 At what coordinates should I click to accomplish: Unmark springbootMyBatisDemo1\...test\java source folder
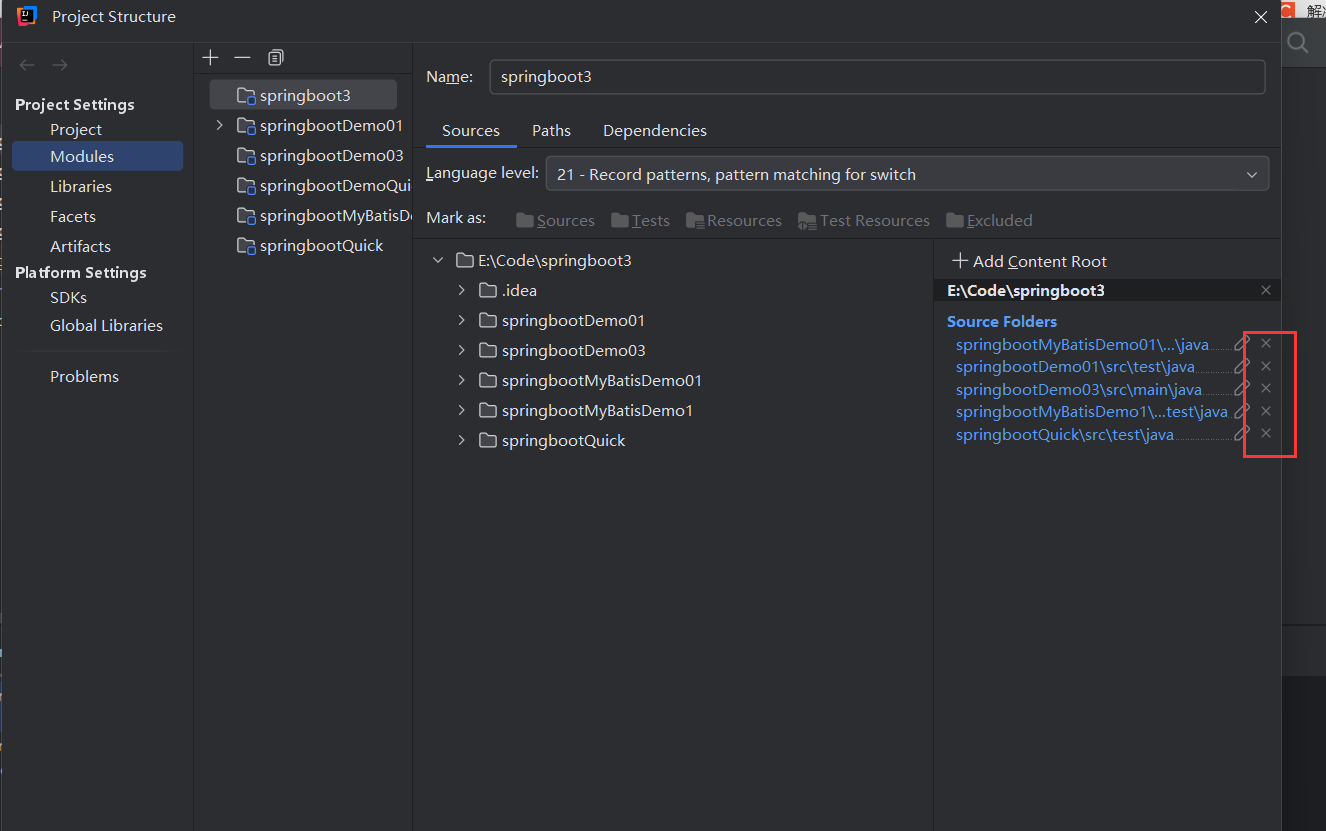click(1266, 411)
